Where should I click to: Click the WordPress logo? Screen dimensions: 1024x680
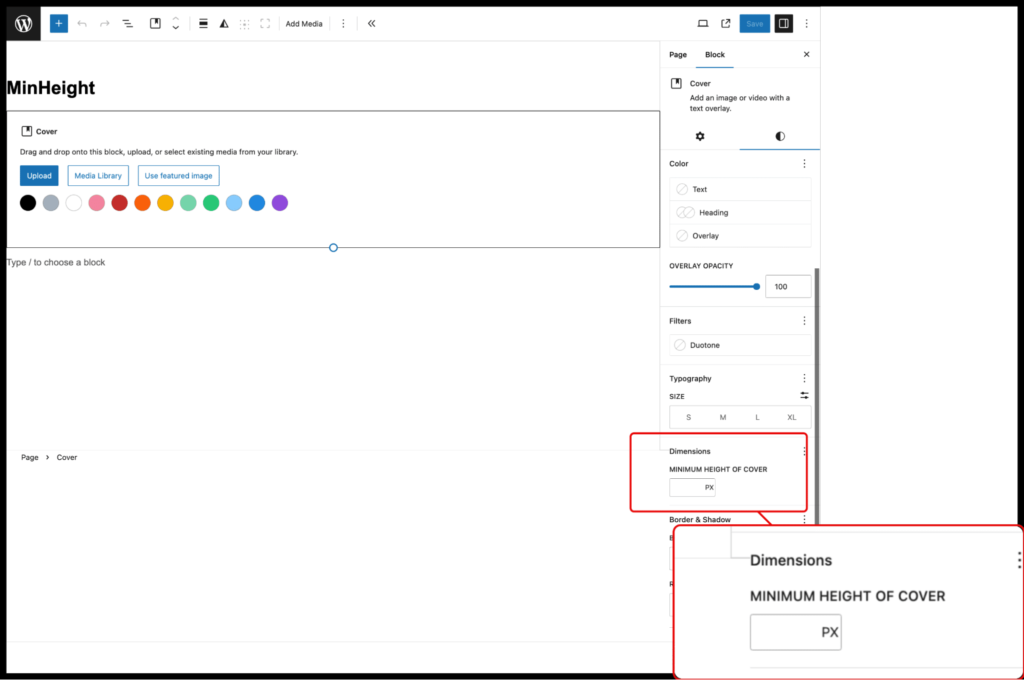click(23, 23)
